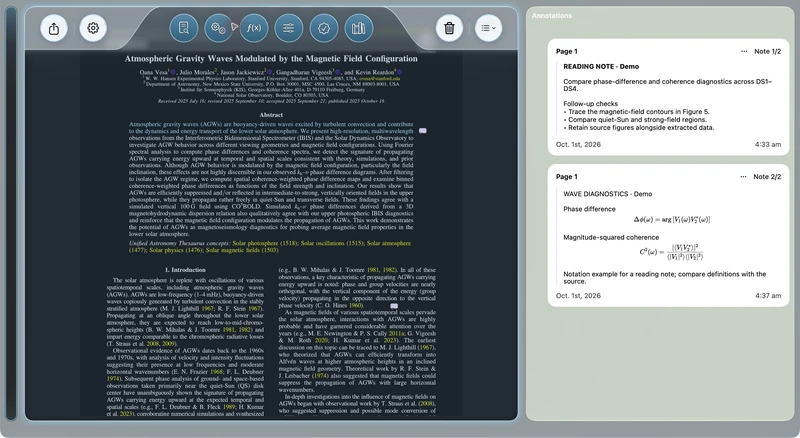Click 'Magnitude-squared coherence' text in note
Image resolution: width=800 pixels, height=438 pixels.
point(611,237)
